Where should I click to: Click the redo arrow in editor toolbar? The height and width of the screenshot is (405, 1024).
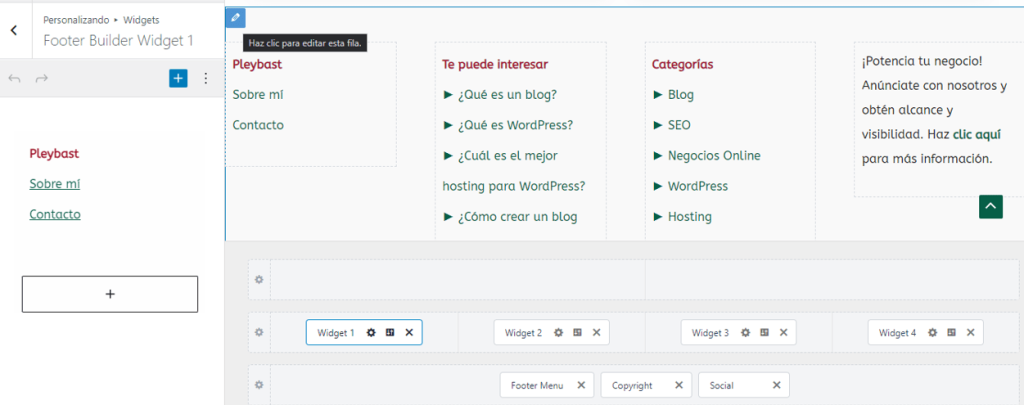[42, 78]
